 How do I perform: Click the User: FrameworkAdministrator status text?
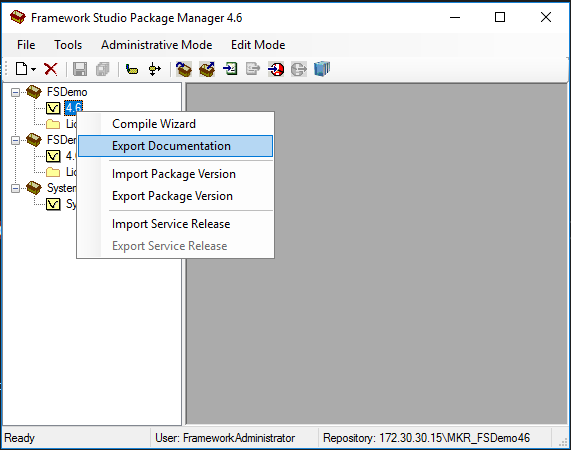pyautogui.click(x=225, y=438)
